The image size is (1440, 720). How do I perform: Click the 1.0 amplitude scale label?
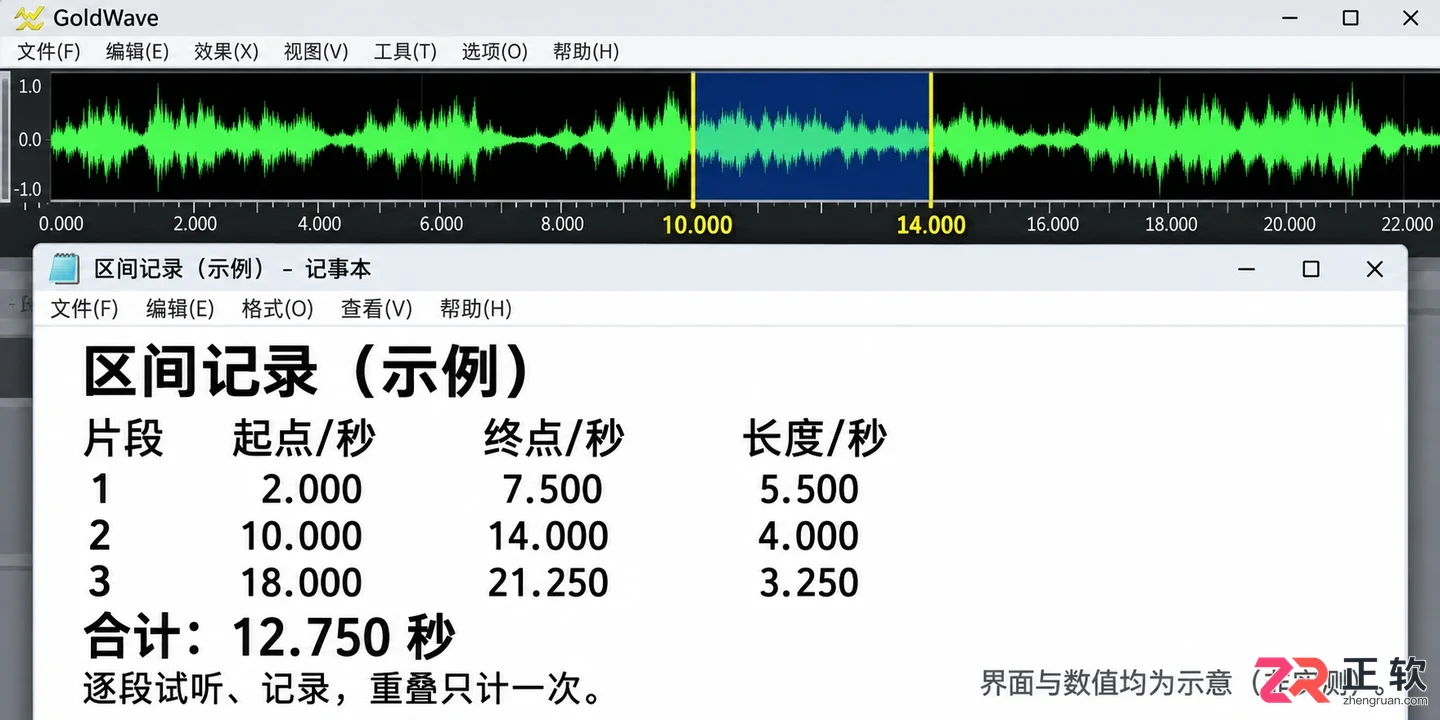(x=30, y=87)
